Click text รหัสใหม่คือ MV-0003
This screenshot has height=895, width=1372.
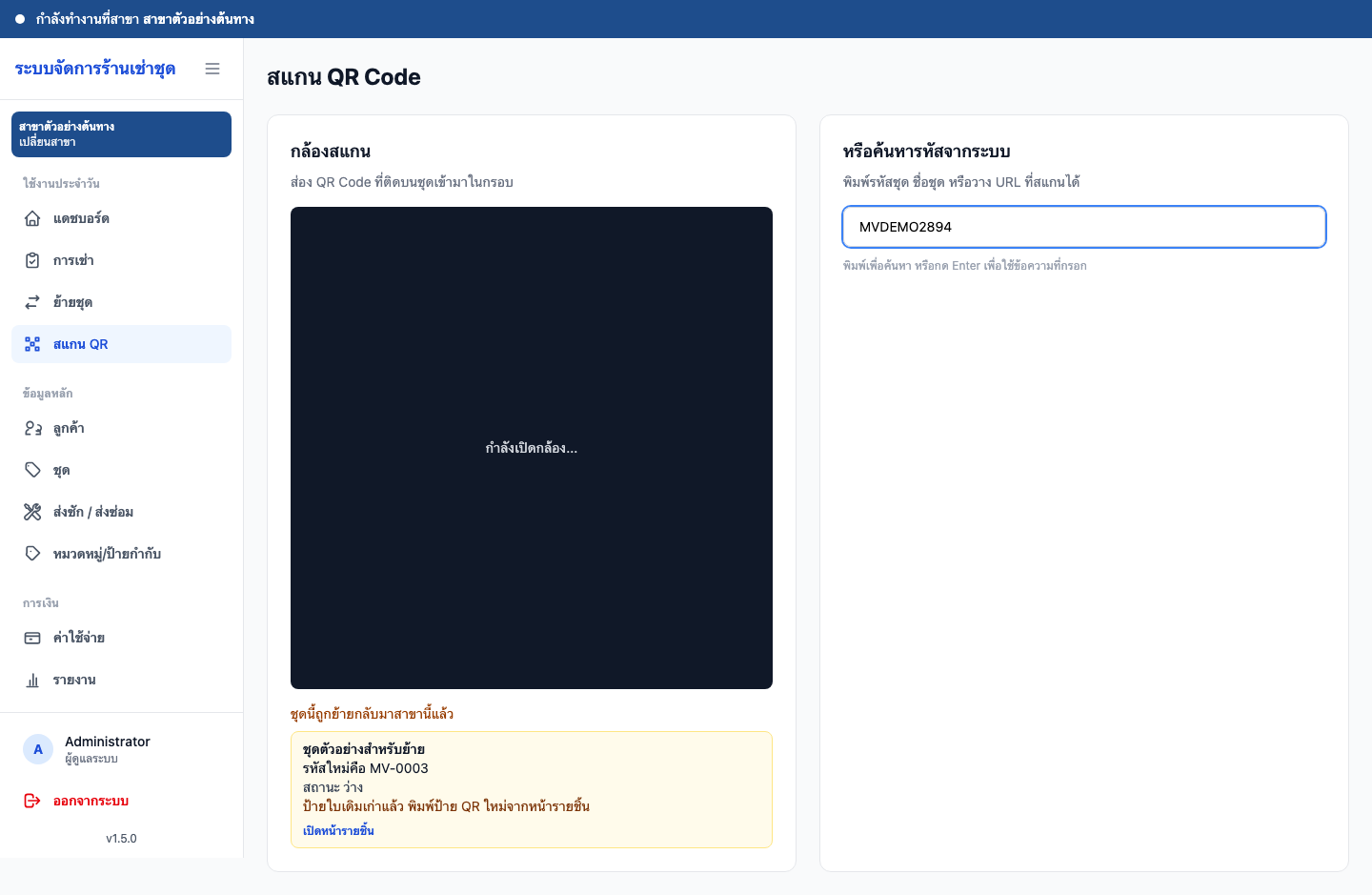366,768
